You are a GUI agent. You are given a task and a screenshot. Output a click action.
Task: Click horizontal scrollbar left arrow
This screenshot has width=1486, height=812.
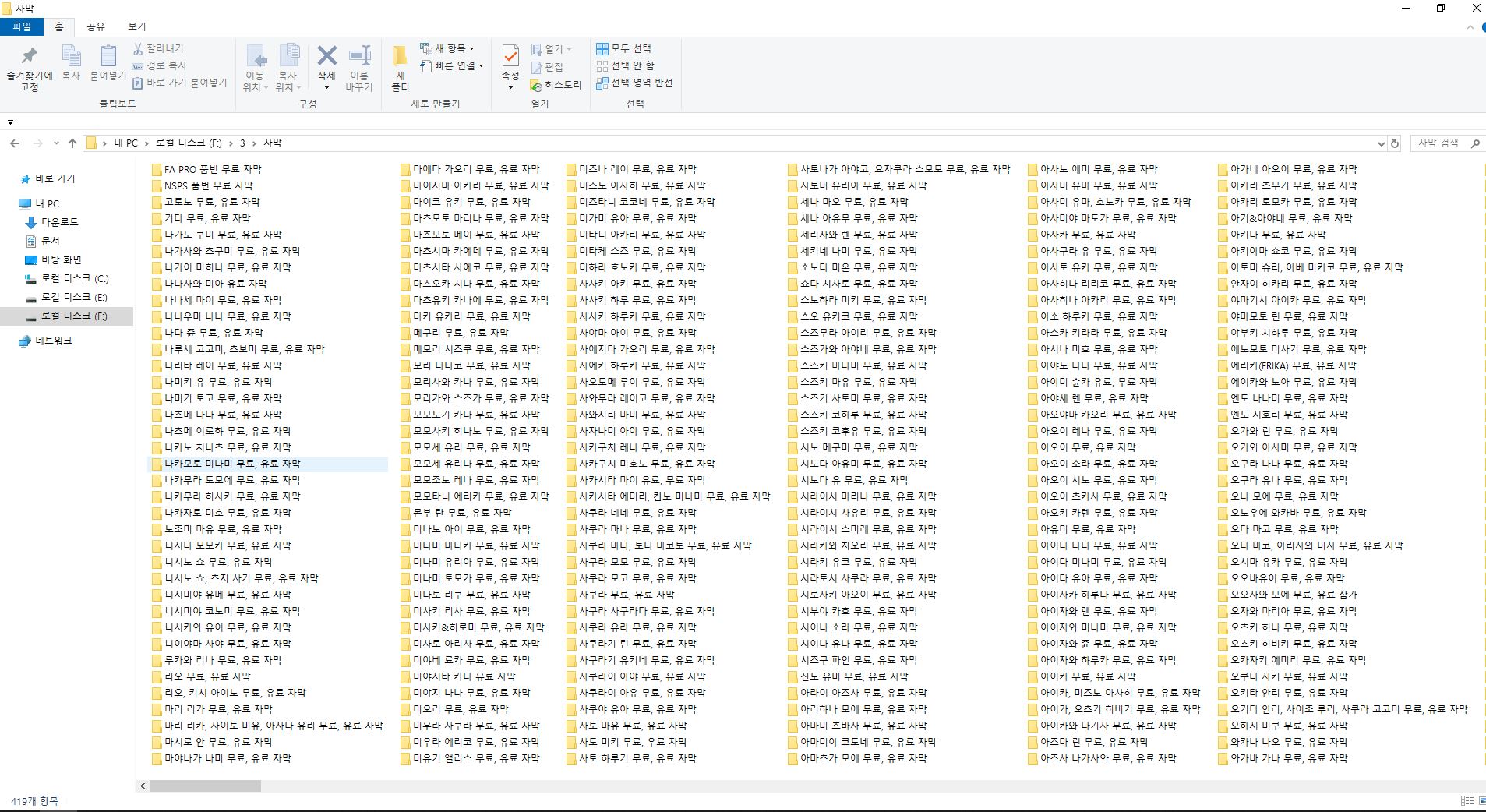pyautogui.click(x=143, y=786)
